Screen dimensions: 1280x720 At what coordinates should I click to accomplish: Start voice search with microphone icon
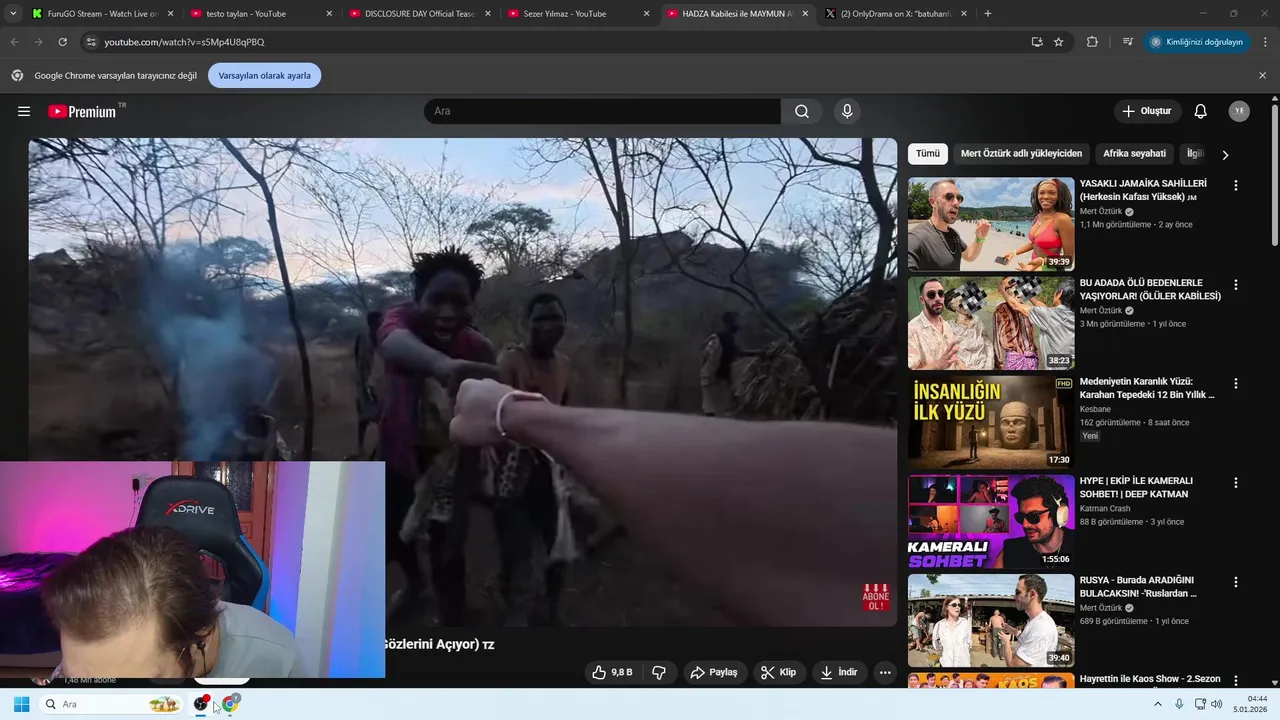[x=847, y=111]
